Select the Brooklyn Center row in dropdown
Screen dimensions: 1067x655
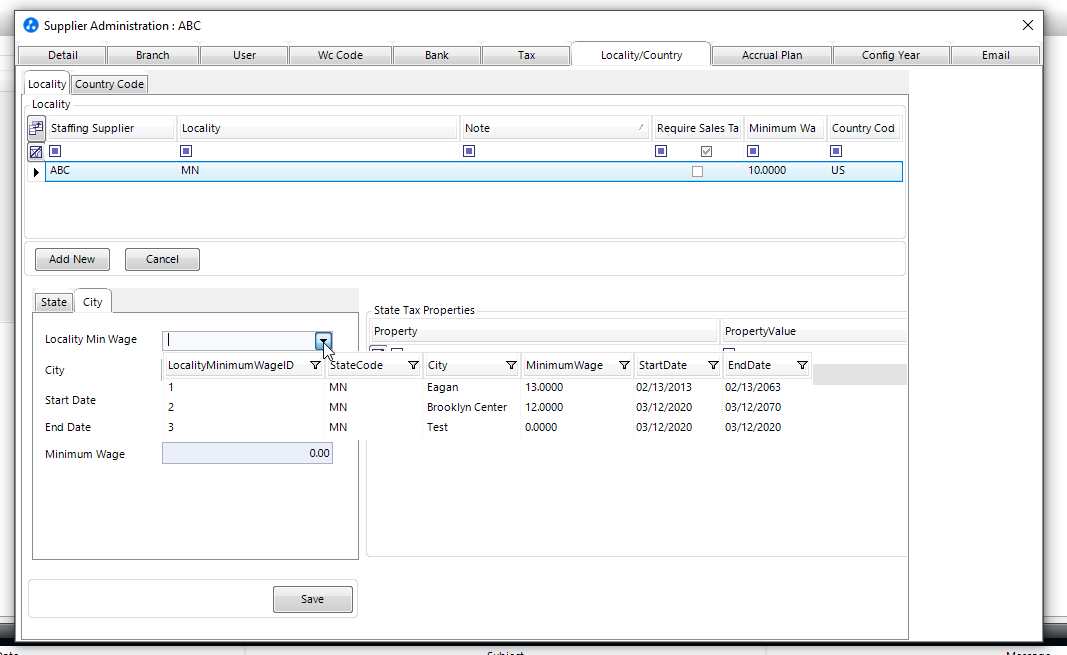467,407
